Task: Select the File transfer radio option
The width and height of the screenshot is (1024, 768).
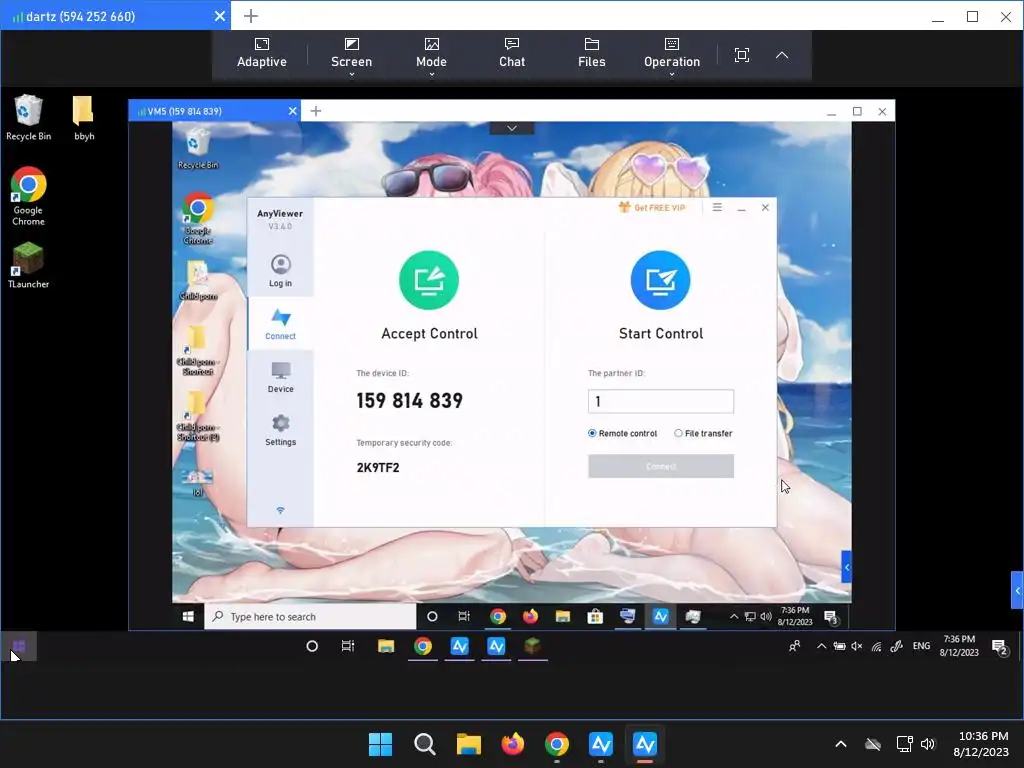Action: [x=703, y=433]
